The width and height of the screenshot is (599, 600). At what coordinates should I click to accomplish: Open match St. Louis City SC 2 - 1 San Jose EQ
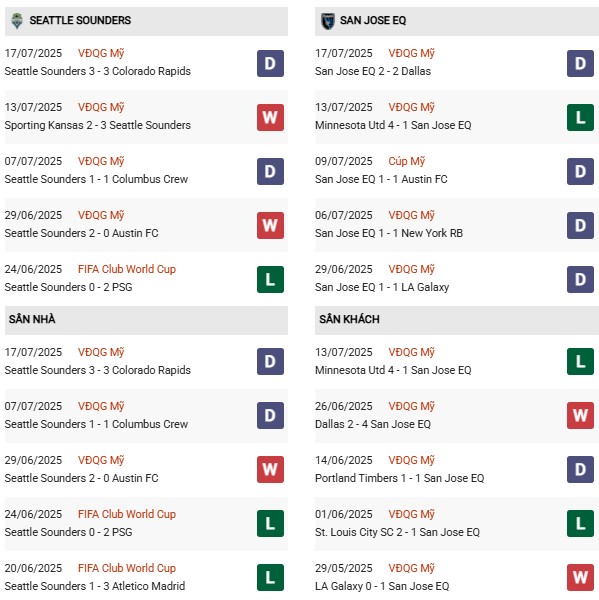click(397, 532)
